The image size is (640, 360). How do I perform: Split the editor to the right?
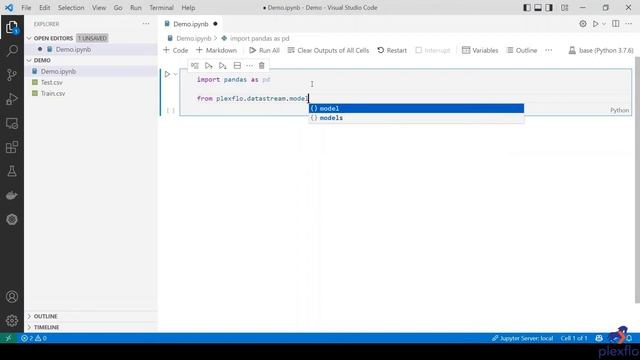pos(616,24)
